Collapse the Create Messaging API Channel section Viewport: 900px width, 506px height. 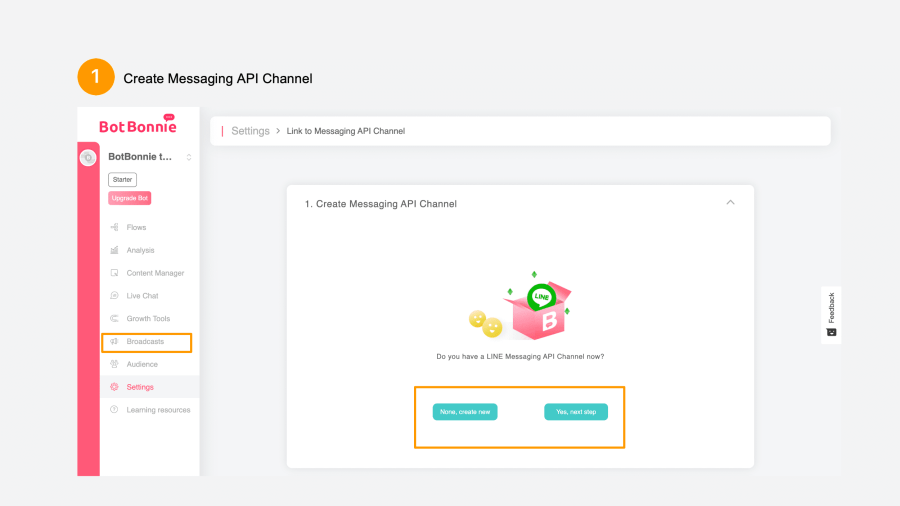pyautogui.click(x=730, y=203)
